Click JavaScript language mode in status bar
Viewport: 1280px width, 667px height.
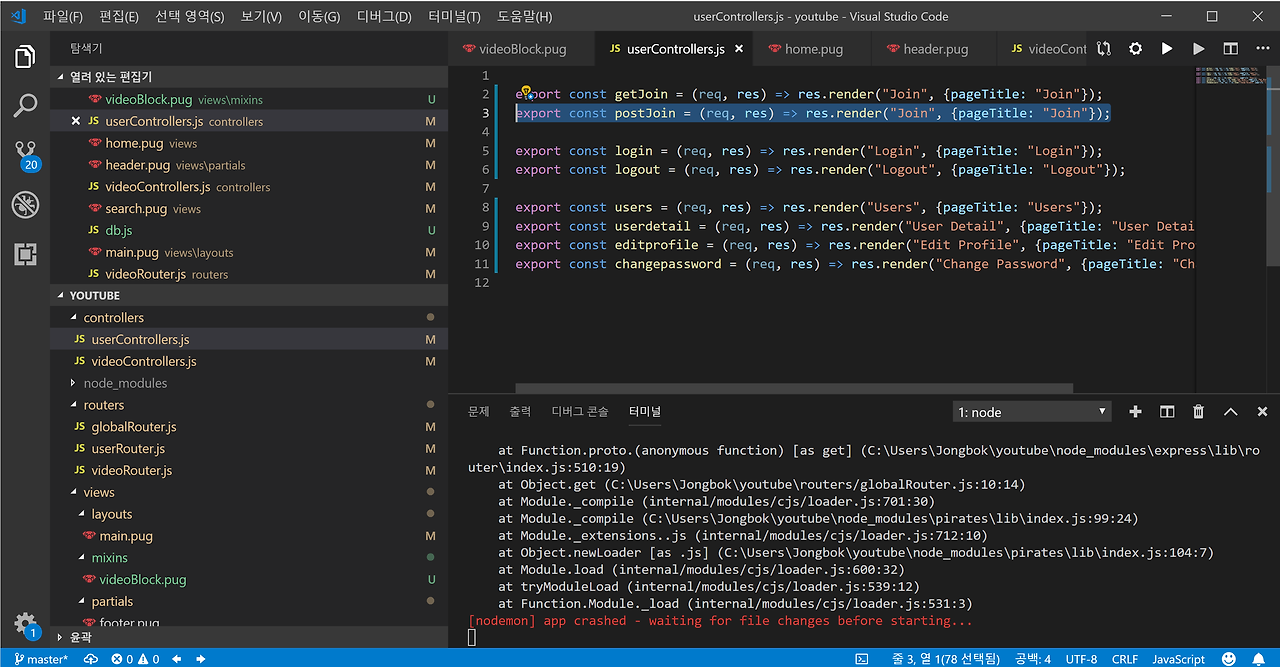tap(1178, 659)
